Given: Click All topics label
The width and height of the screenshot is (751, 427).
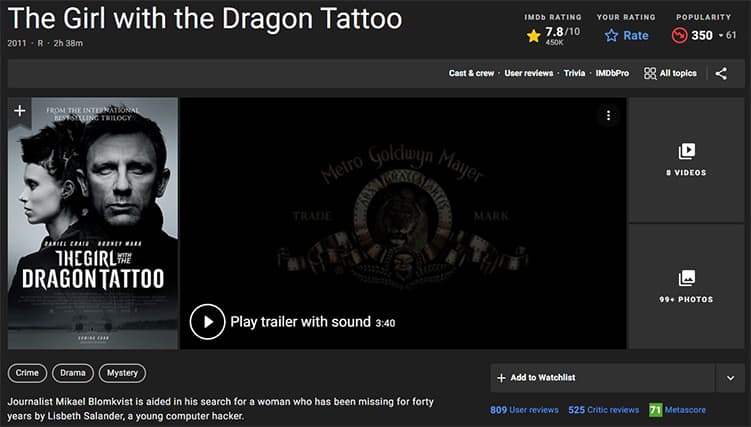Looking at the screenshot, I should pyautogui.click(x=678, y=73).
